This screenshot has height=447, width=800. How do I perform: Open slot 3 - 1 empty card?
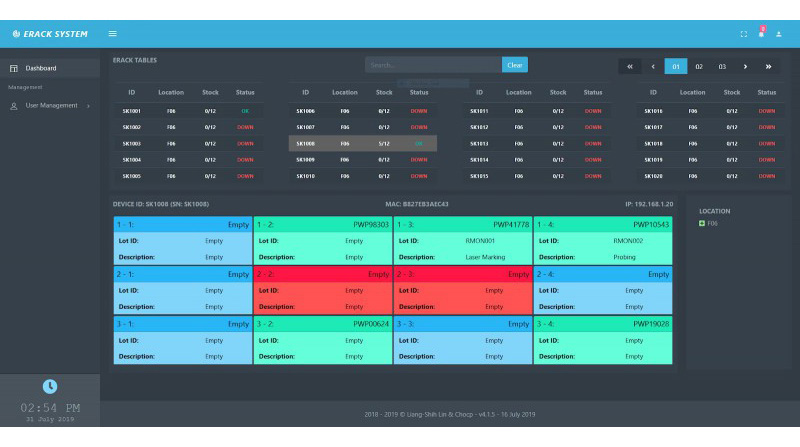[183, 340]
